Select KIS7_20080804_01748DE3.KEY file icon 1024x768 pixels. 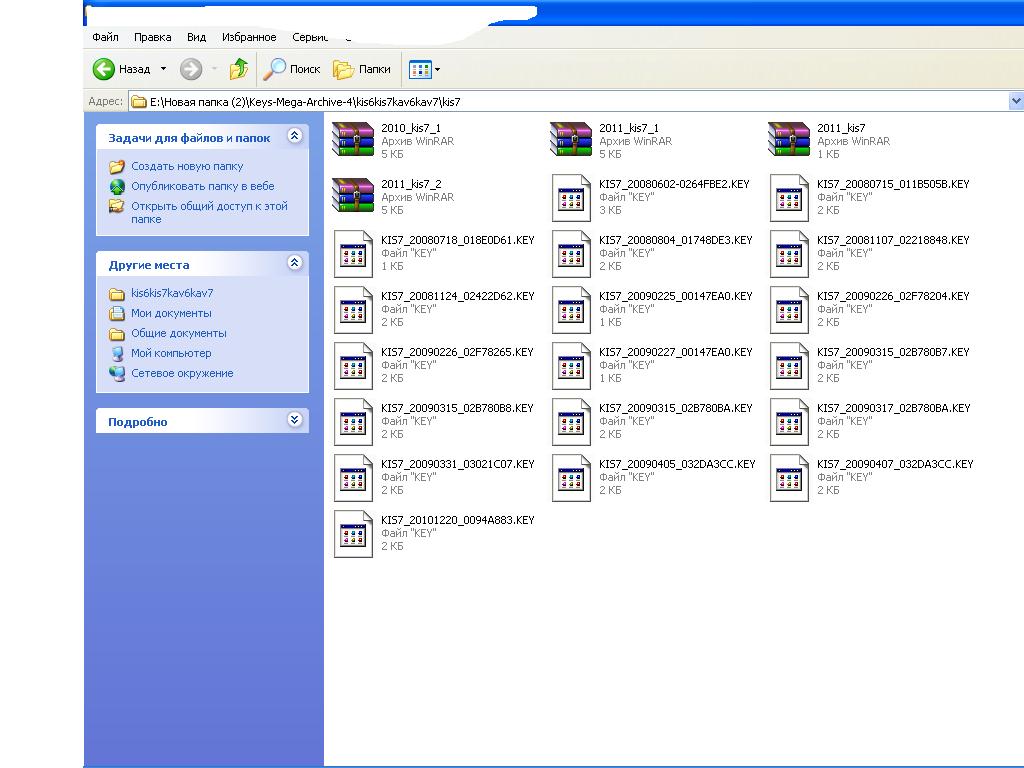pyautogui.click(x=571, y=253)
